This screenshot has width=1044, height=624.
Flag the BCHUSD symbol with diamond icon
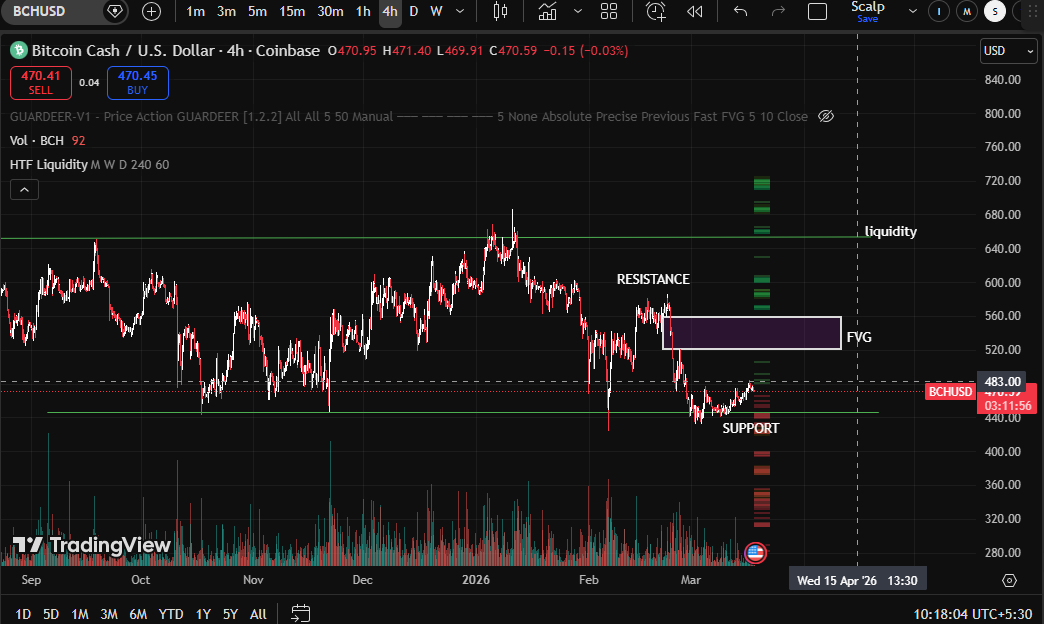112,12
